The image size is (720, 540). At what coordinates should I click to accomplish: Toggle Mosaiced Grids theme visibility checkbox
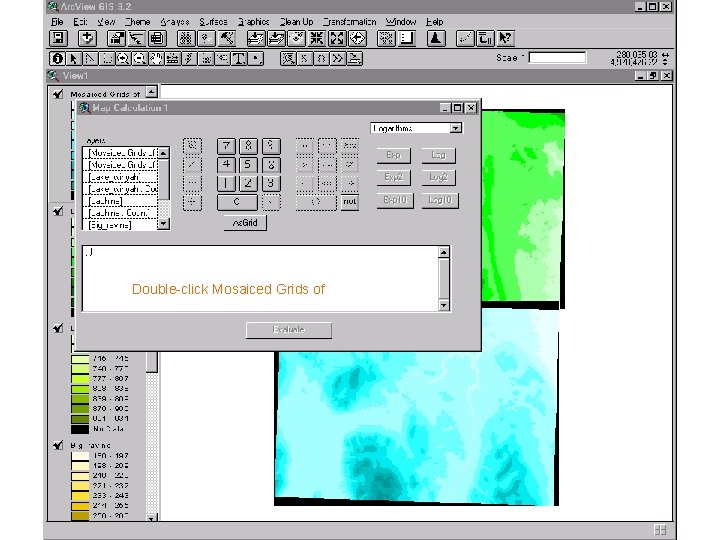(58, 94)
